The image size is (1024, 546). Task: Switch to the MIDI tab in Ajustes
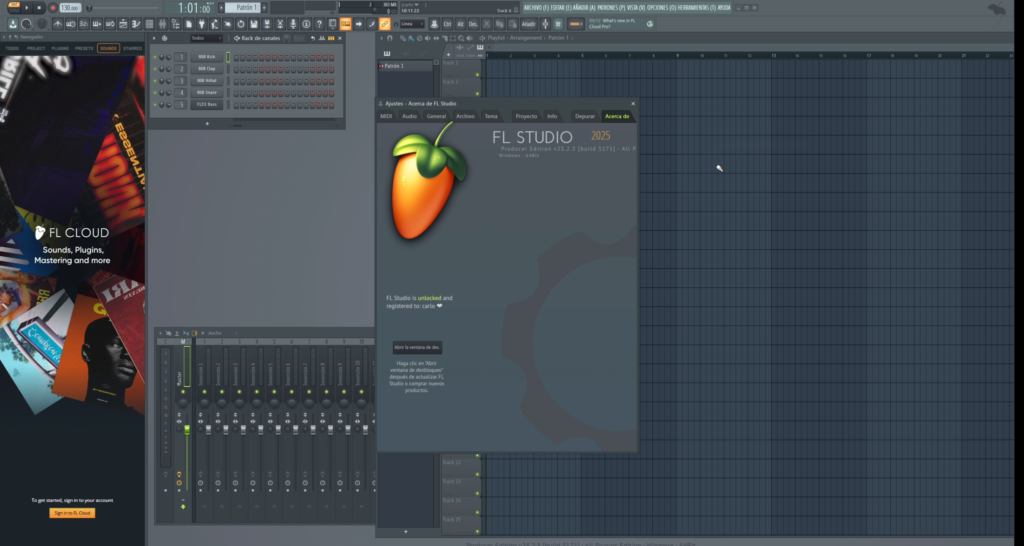click(x=386, y=116)
